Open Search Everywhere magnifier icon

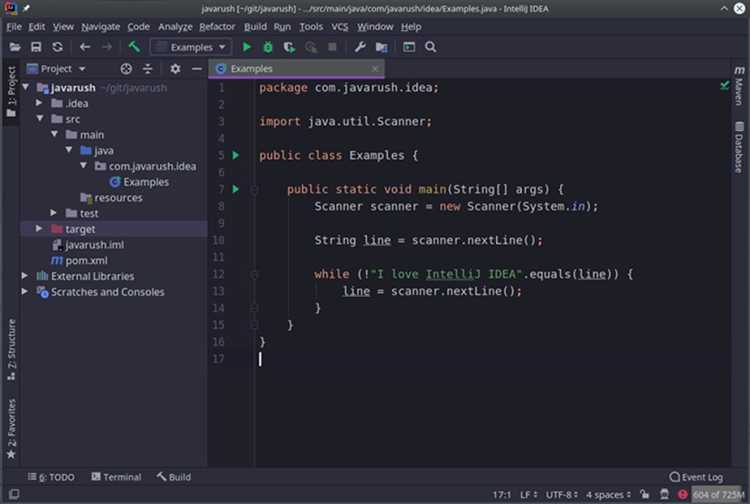430,47
